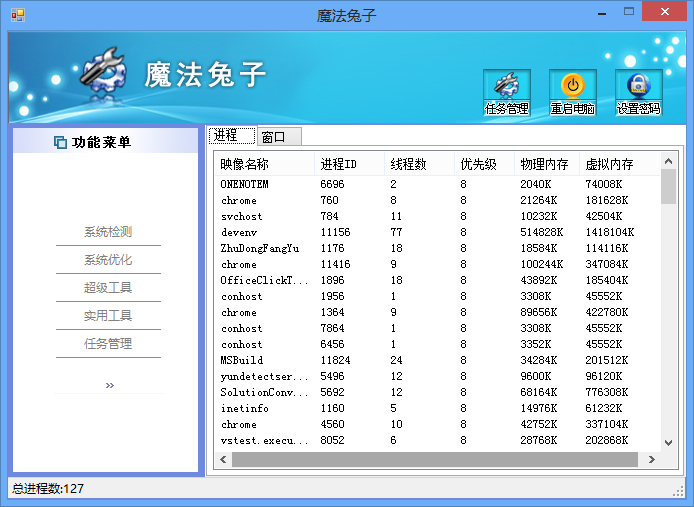Click the 总进程数:127 status bar text
The height and width of the screenshot is (507, 694).
[48, 489]
